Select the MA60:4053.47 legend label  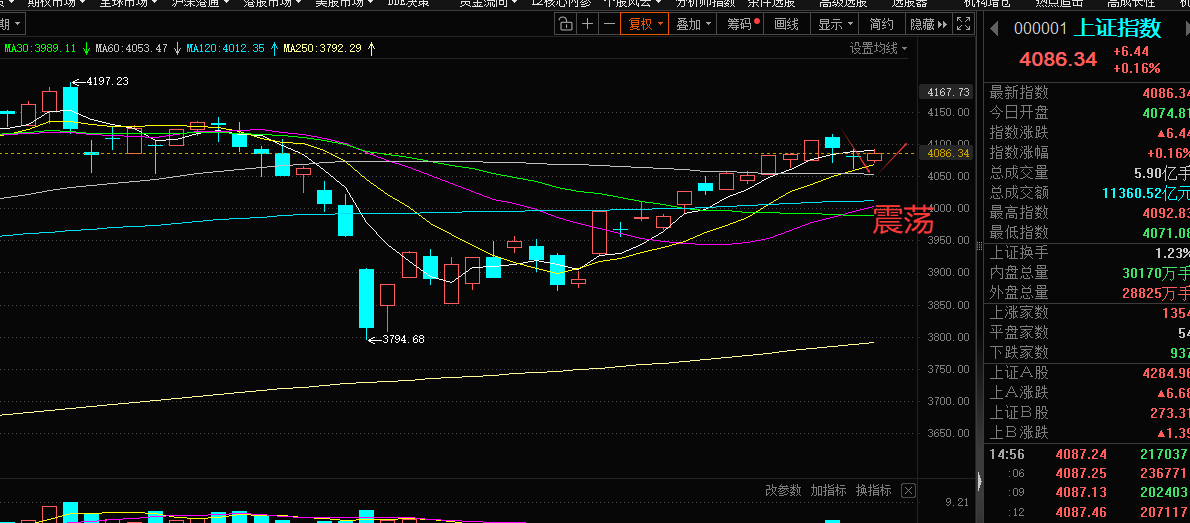(x=131, y=49)
